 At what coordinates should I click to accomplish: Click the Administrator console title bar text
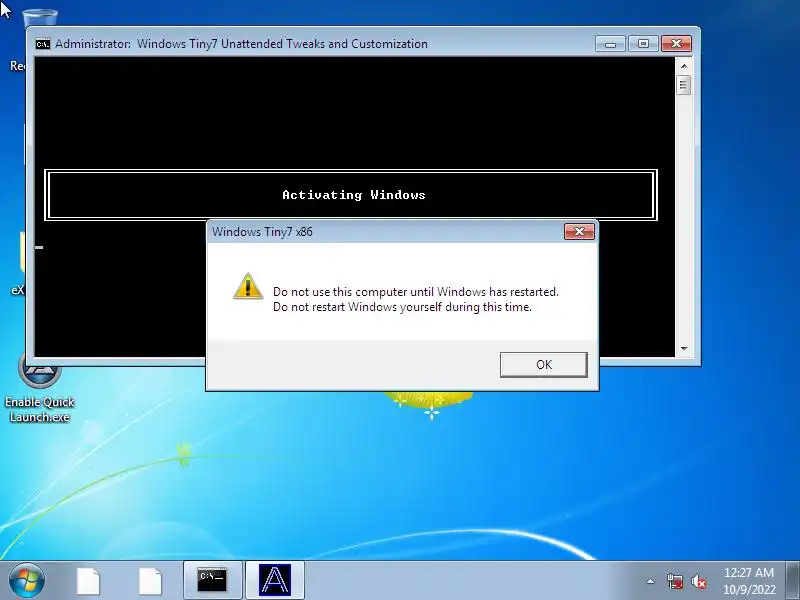[x=241, y=44]
